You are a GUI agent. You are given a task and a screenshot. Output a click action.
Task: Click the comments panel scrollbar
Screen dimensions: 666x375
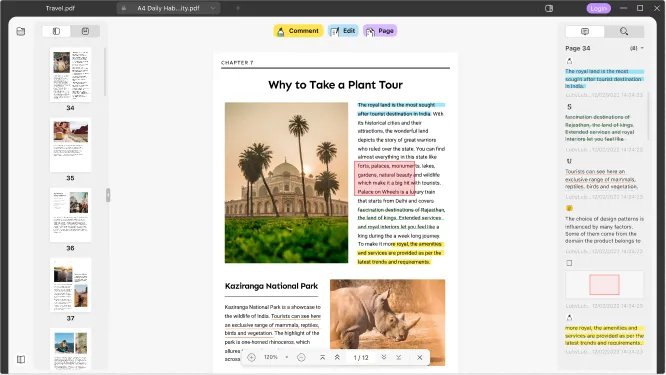649,116
